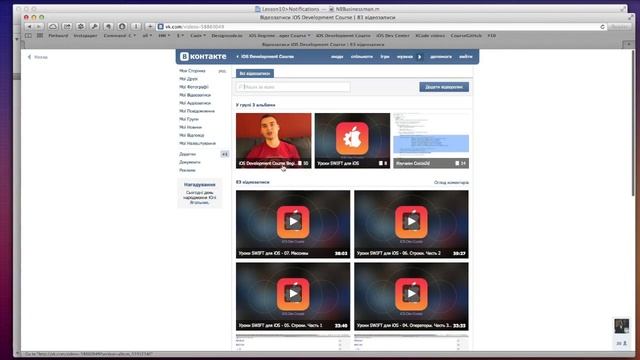Open 'Моя Сторінка' in left sidebar
Viewport: 640px width, 360px height.
point(192,71)
